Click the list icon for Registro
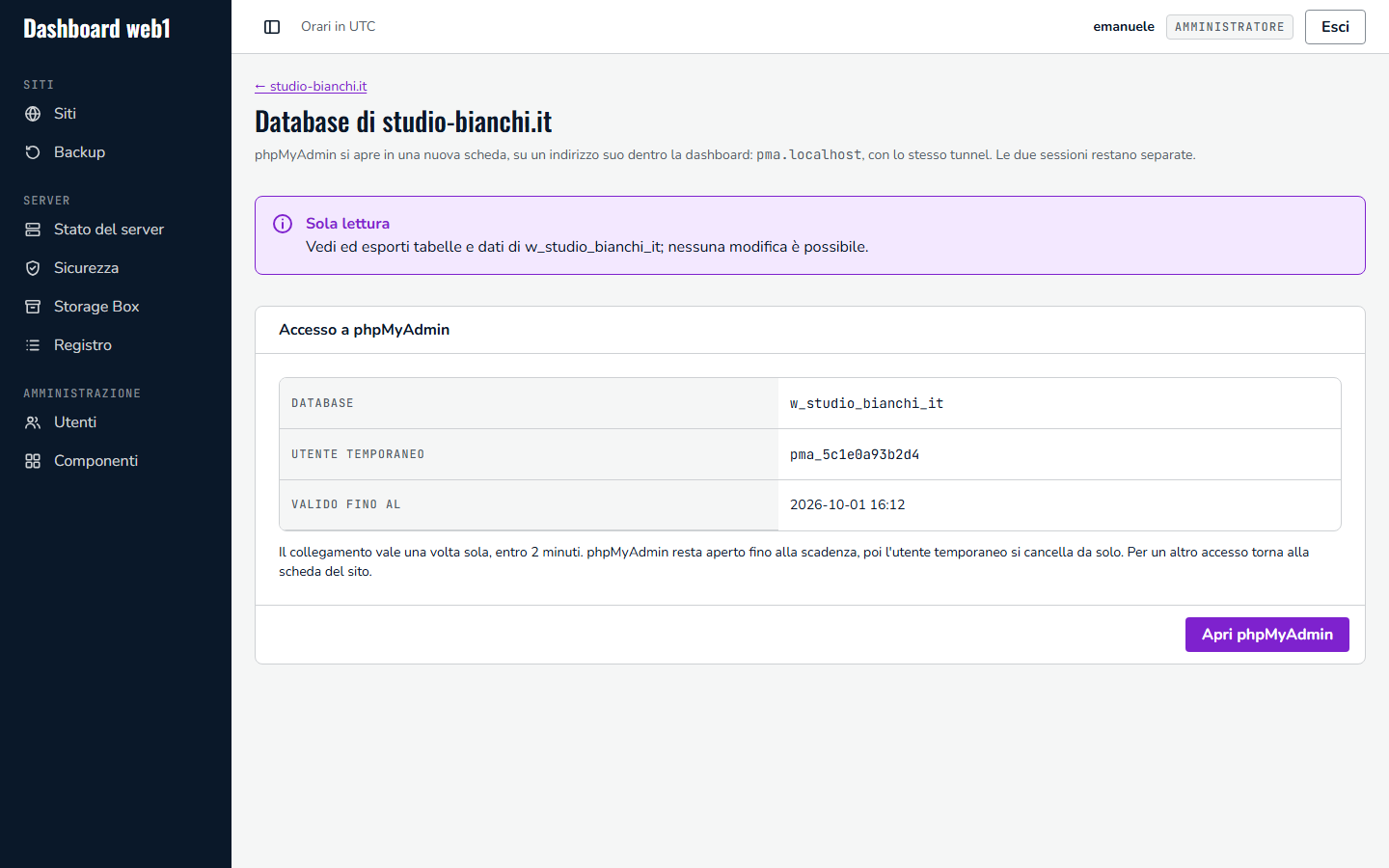 pos(33,345)
